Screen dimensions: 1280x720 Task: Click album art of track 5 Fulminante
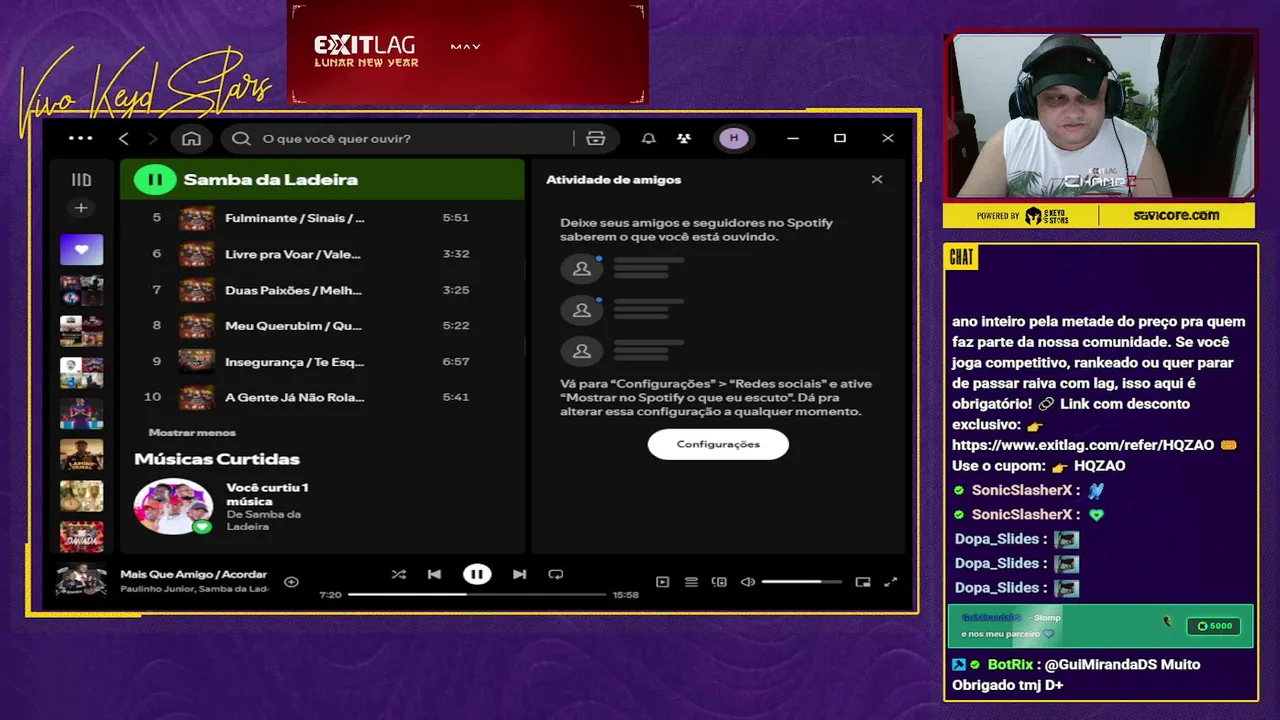[x=196, y=218]
